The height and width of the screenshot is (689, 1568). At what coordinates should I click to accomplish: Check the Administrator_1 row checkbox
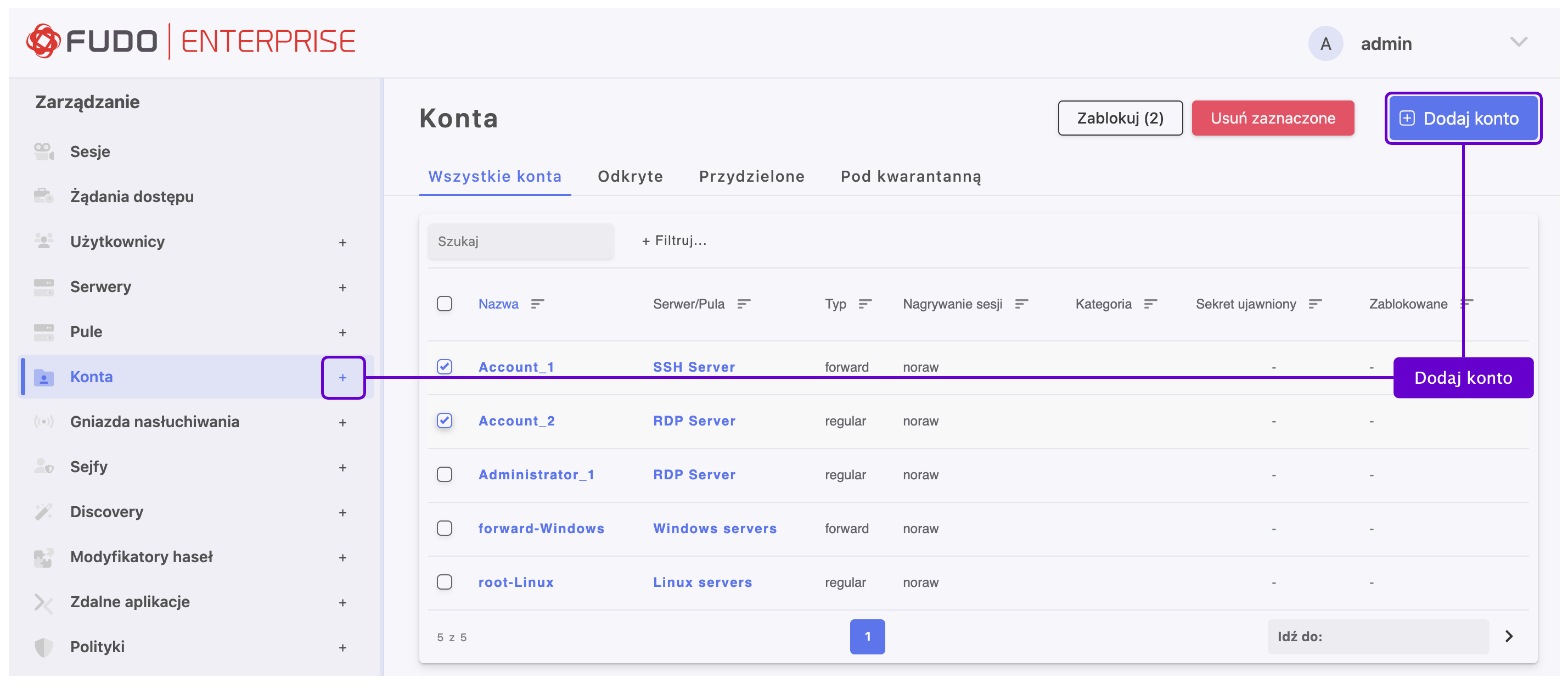tap(445, 474)
